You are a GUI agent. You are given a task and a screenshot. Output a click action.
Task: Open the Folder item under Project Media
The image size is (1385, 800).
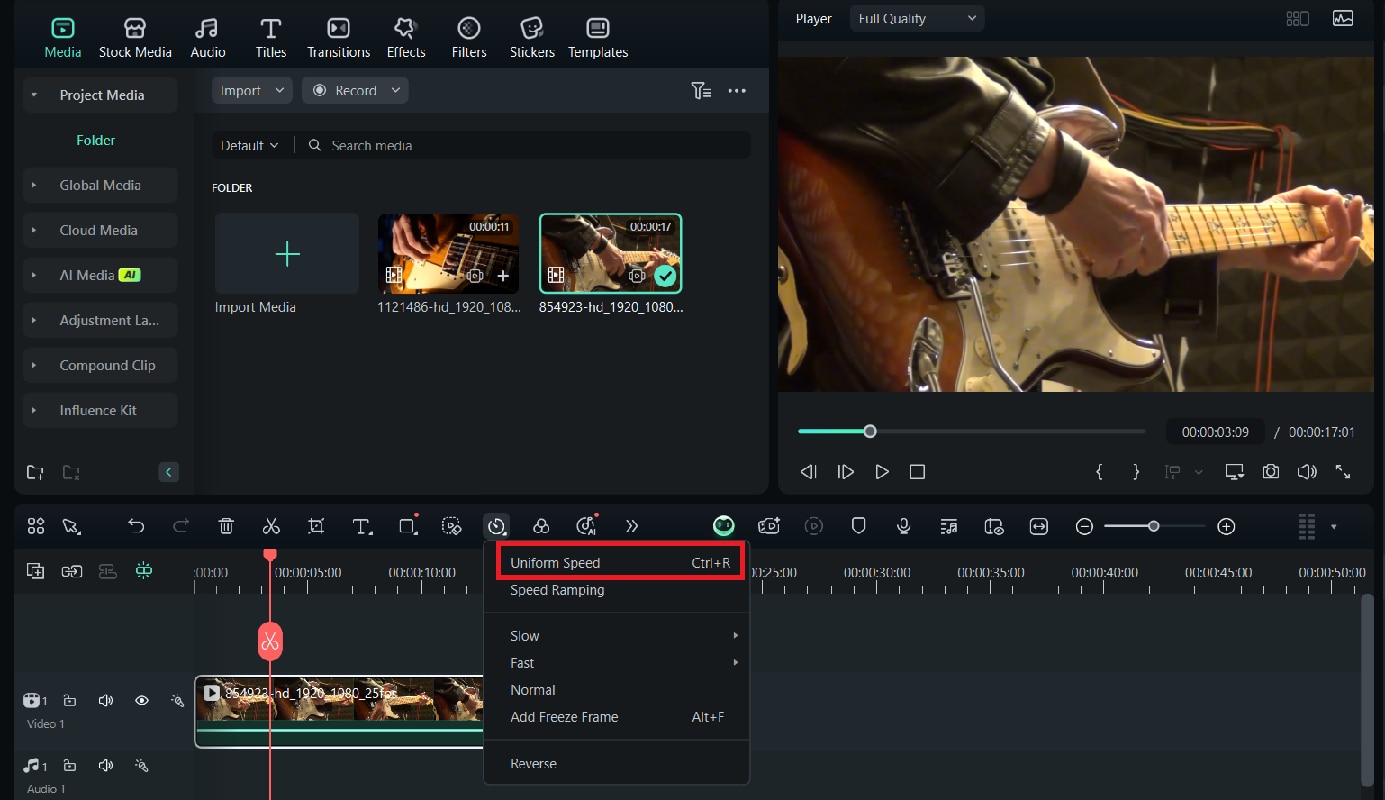click(x=96, y=140)
